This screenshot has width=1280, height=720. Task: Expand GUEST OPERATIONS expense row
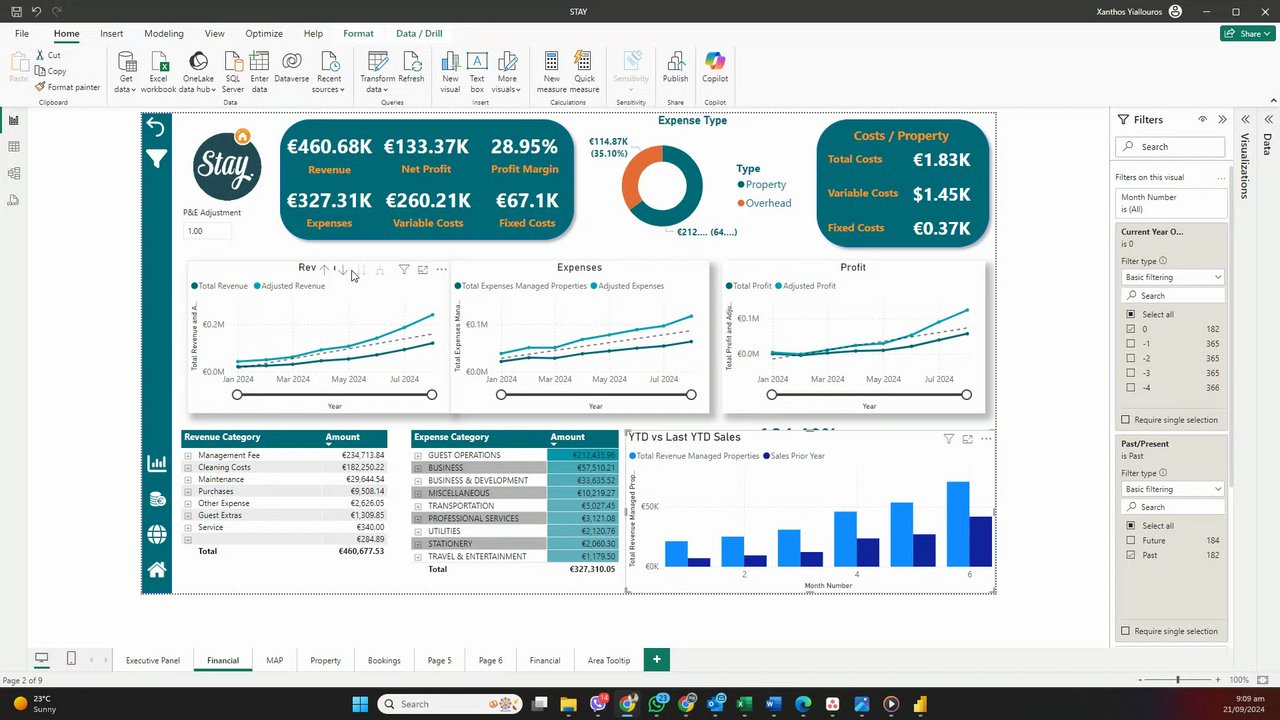coord(418,456)
